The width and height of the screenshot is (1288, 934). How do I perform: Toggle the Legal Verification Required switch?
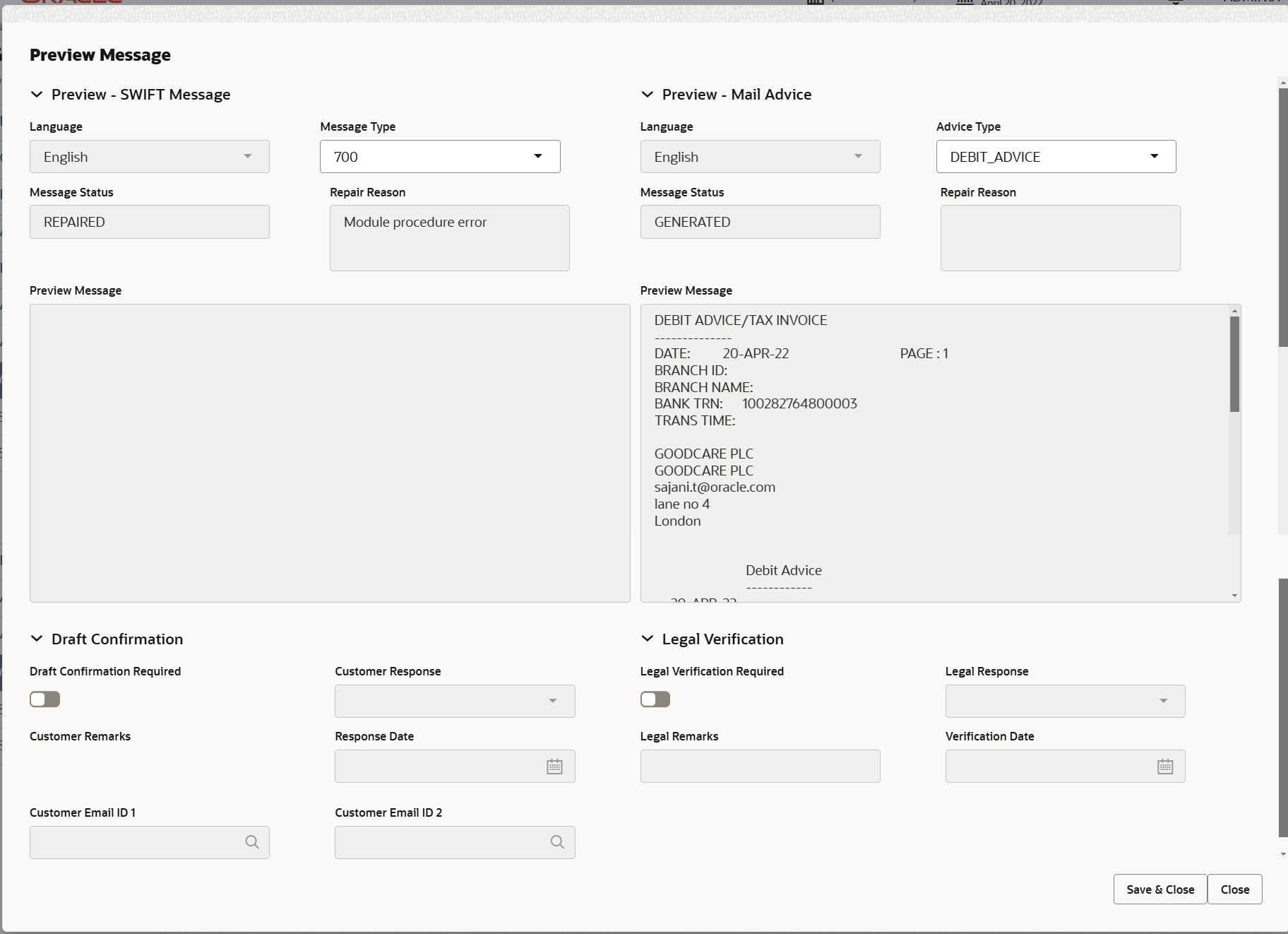[655, 699]
